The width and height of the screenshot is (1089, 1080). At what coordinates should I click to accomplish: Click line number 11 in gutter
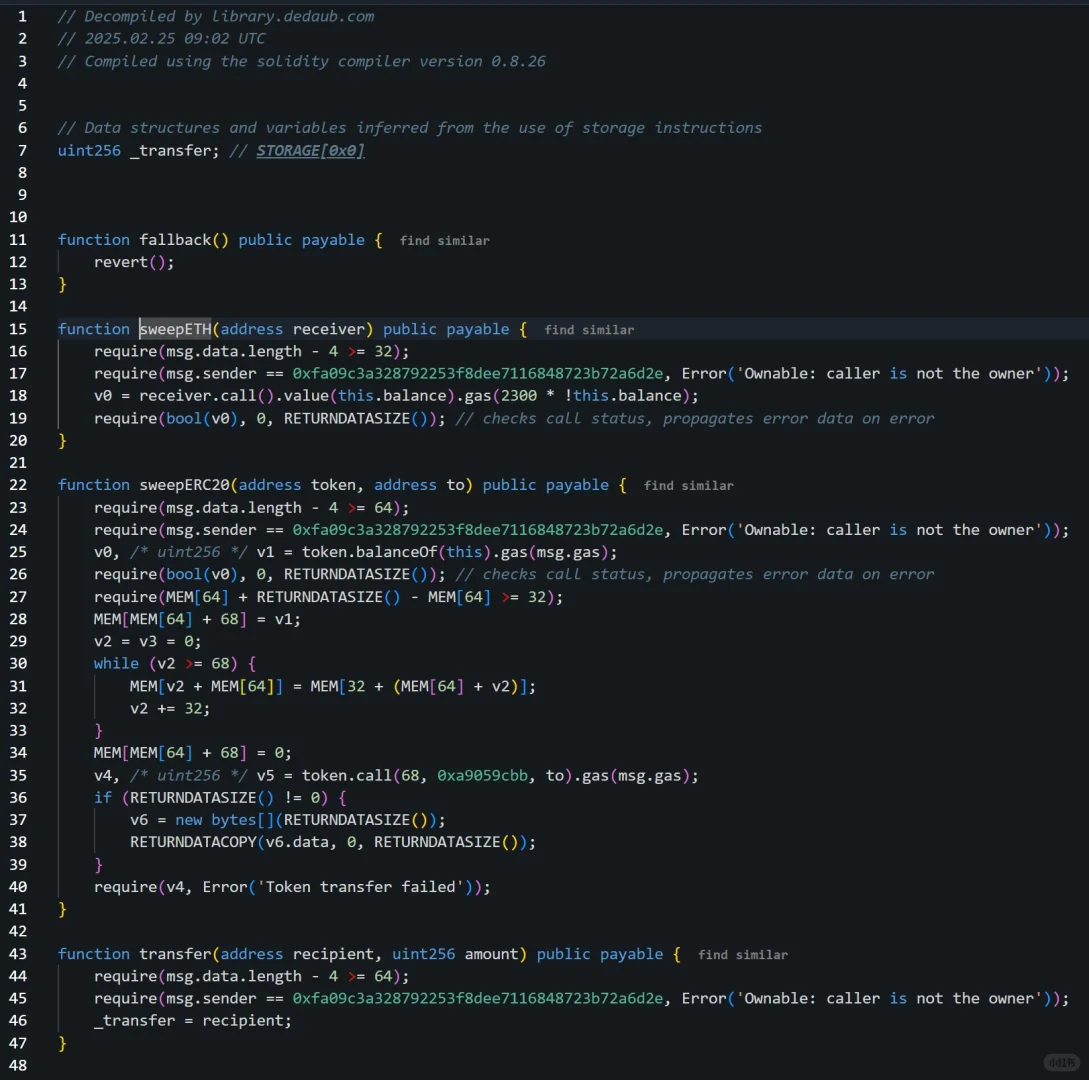[x=18, y=240]
